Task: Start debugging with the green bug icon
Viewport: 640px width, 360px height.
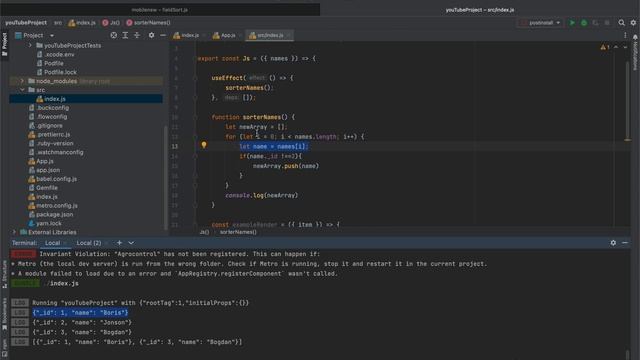Action: click(584, 23)
